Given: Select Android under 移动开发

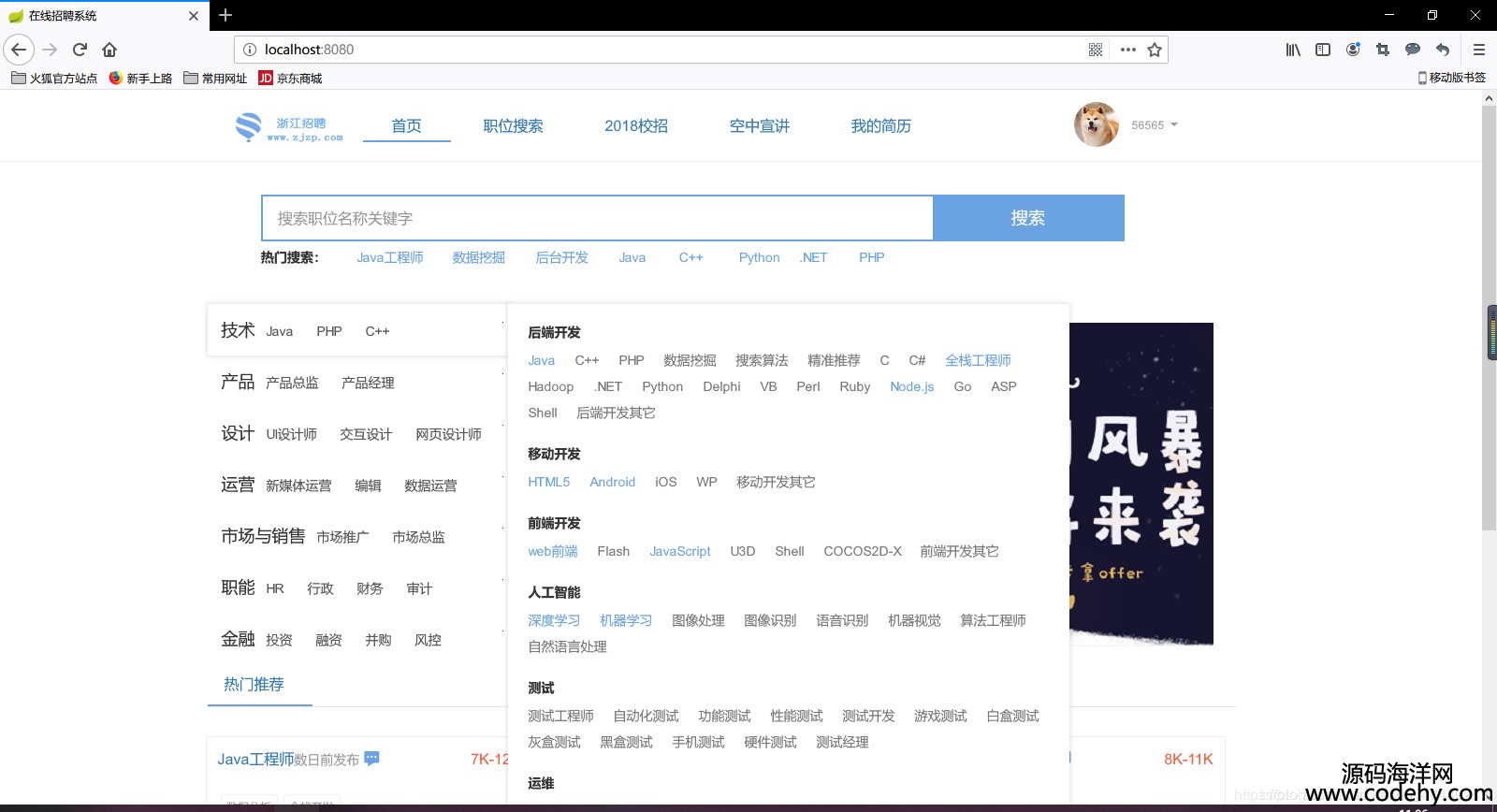Looking at the screenshot, I should (612, 482).
